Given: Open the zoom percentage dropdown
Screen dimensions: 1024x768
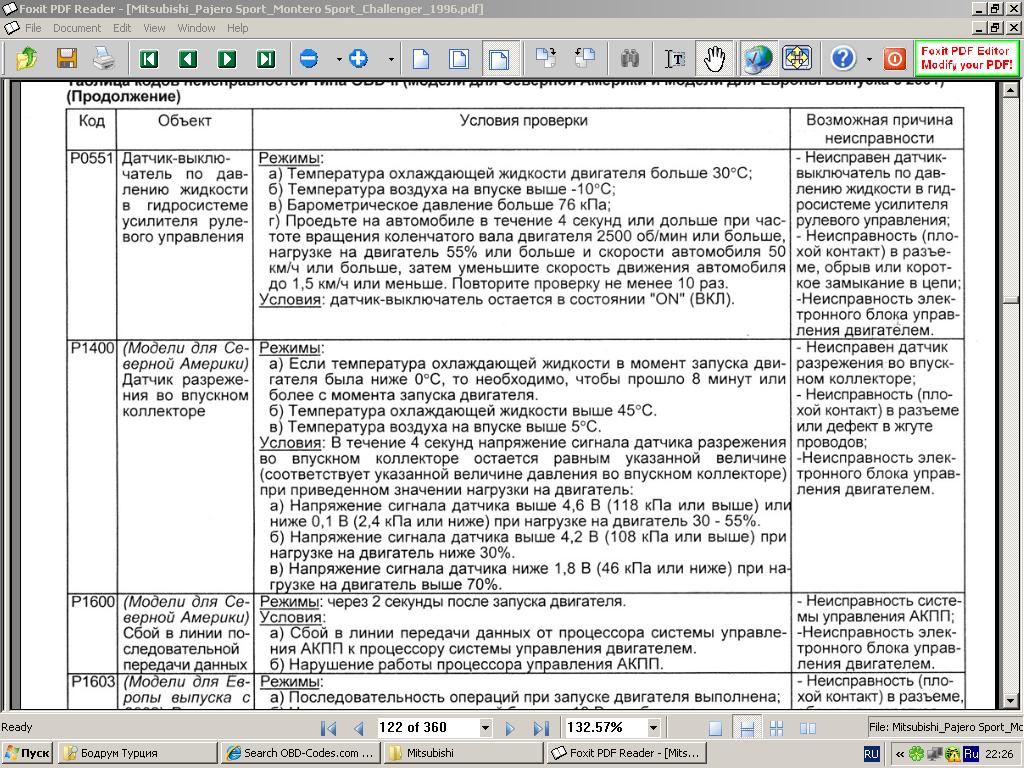Looking at the screenshot, I should point(653,728).
